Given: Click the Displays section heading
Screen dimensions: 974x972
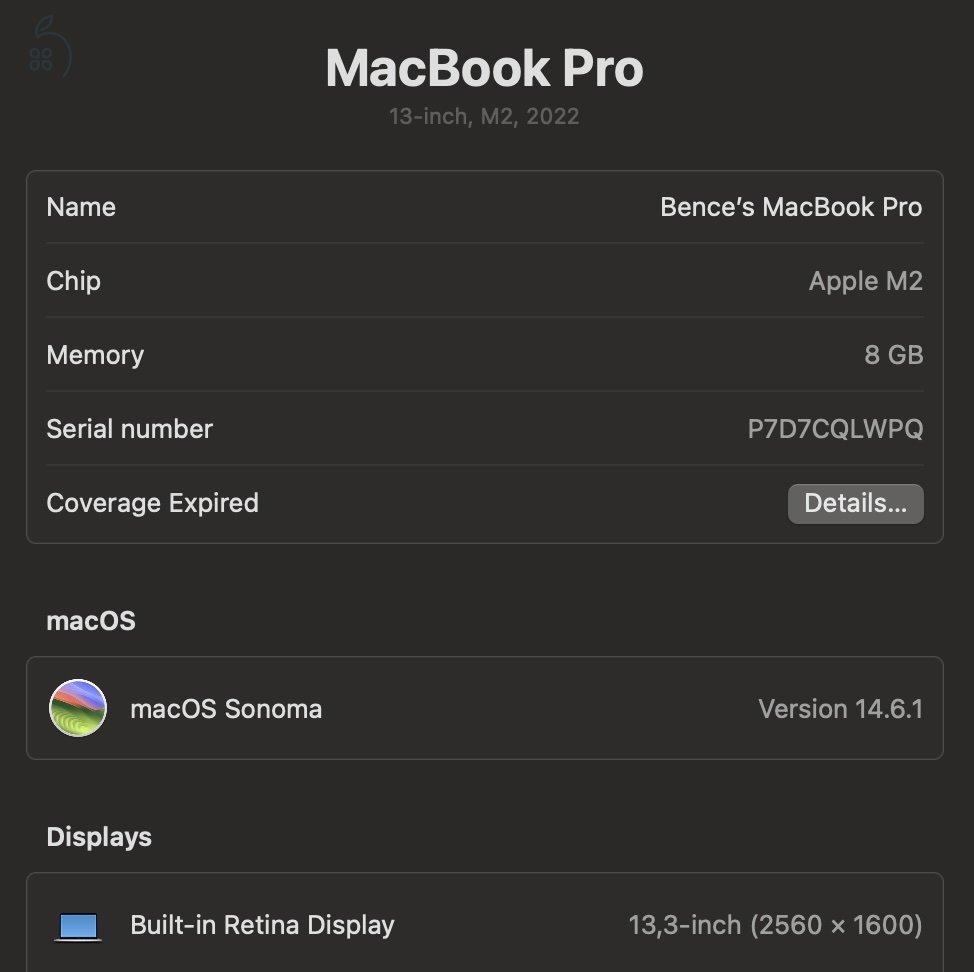Looking at the screenshot, I should coord(99,837).
